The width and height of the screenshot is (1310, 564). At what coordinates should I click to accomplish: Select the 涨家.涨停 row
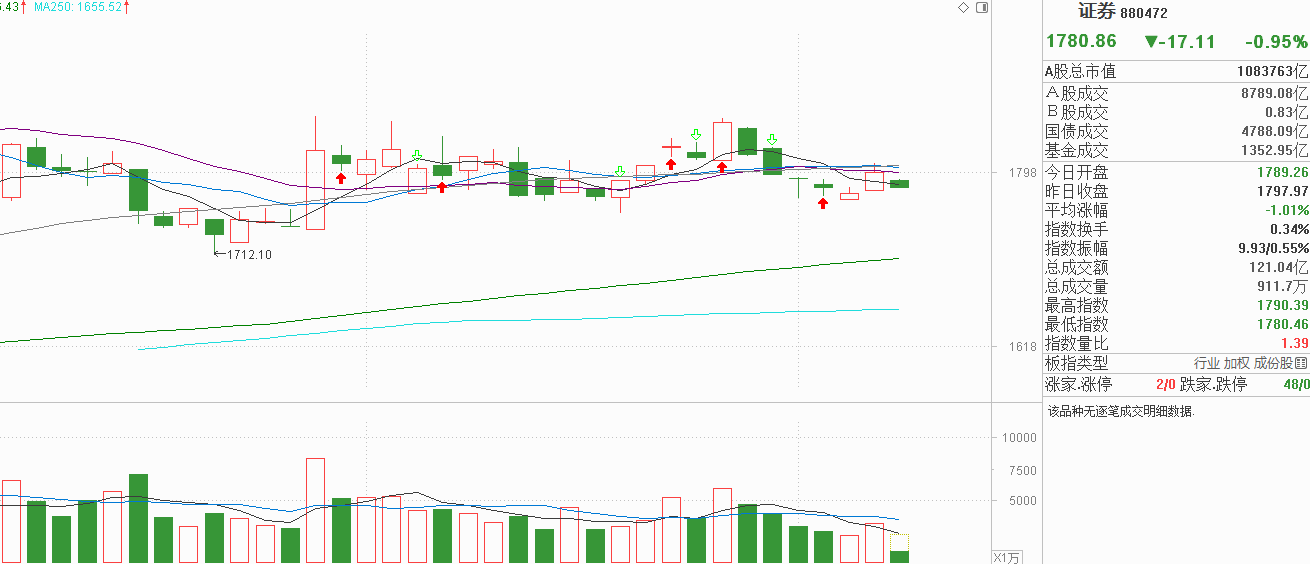[x=1109, y=384]
